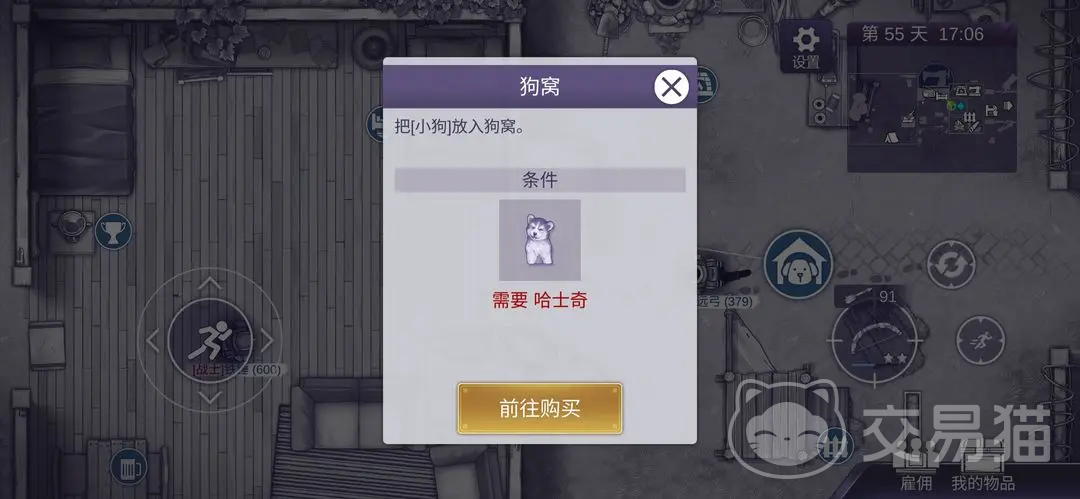Image resolution: width=1080 pixels, height=499 pixels.
Task: Tap the joystick up arrow
Action: pos(209,282)
